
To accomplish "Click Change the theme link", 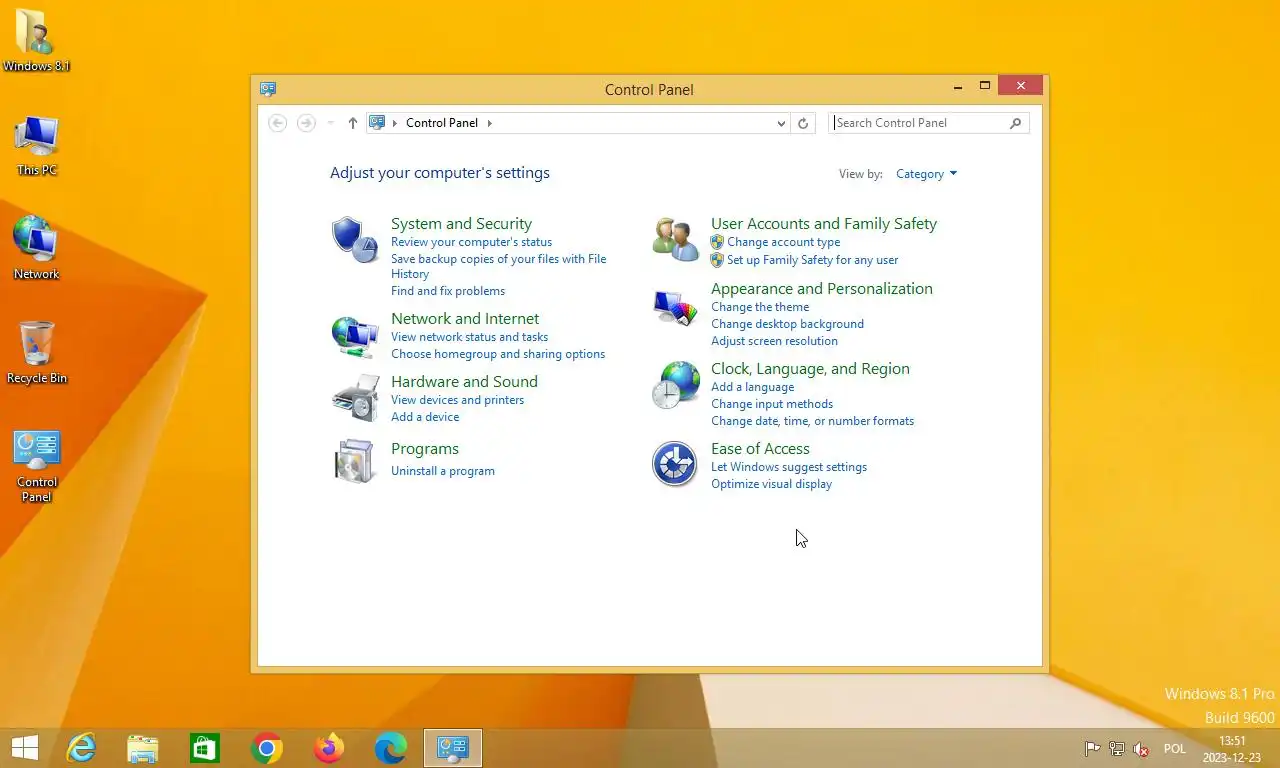I will coord(760,307).
